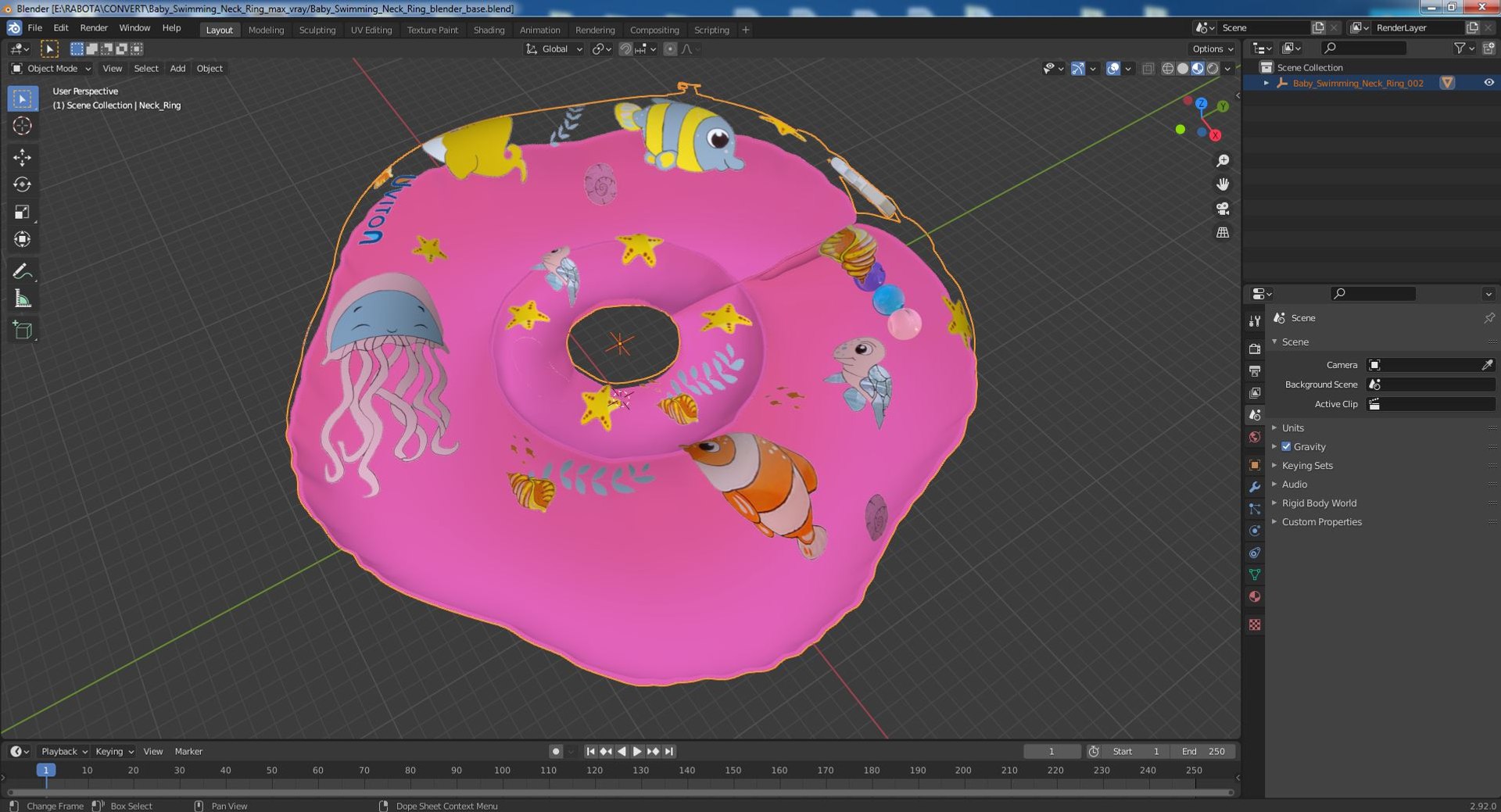The height and width of the screenshot is (812, 1501).
Task: Click the timeline Keying button
Action: tap(114, 751)
